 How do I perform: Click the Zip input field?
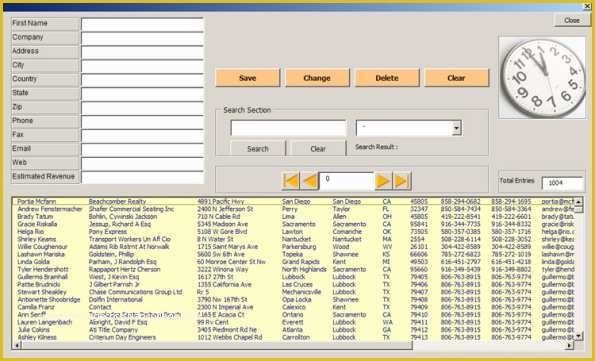142,108
